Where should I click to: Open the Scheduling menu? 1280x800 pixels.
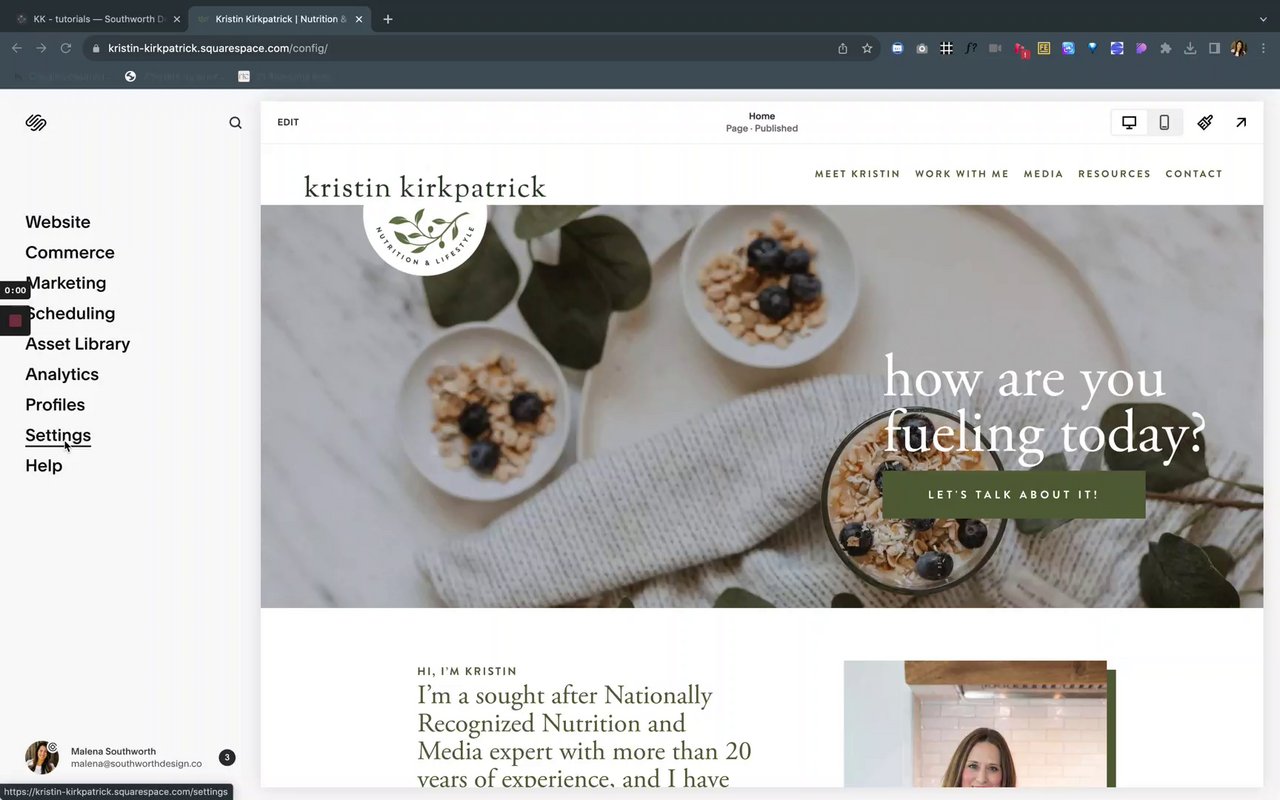click(70, 313)
